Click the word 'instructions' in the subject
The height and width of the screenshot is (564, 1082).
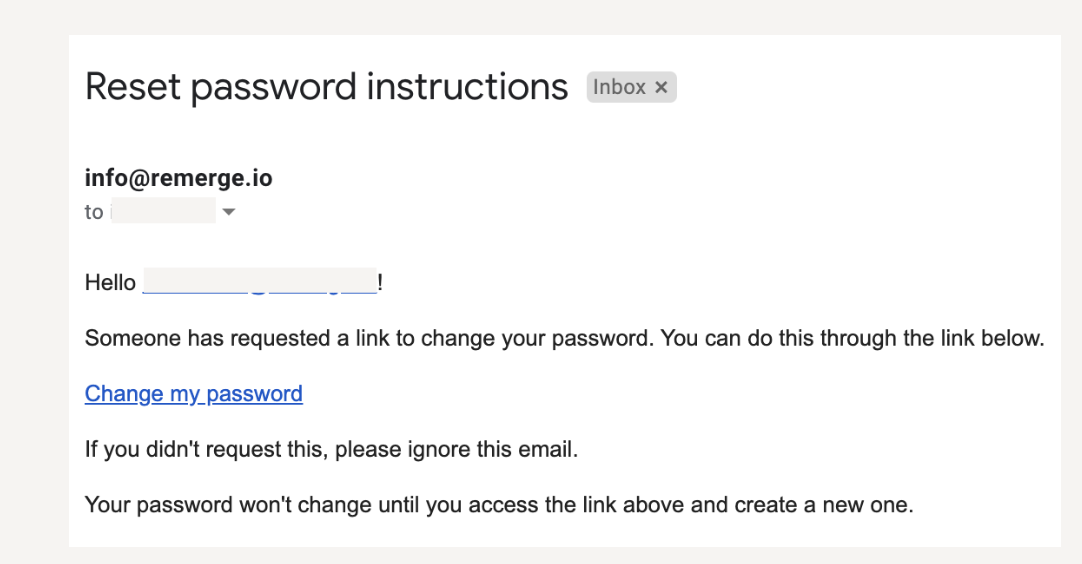click(x=467, y=87)
